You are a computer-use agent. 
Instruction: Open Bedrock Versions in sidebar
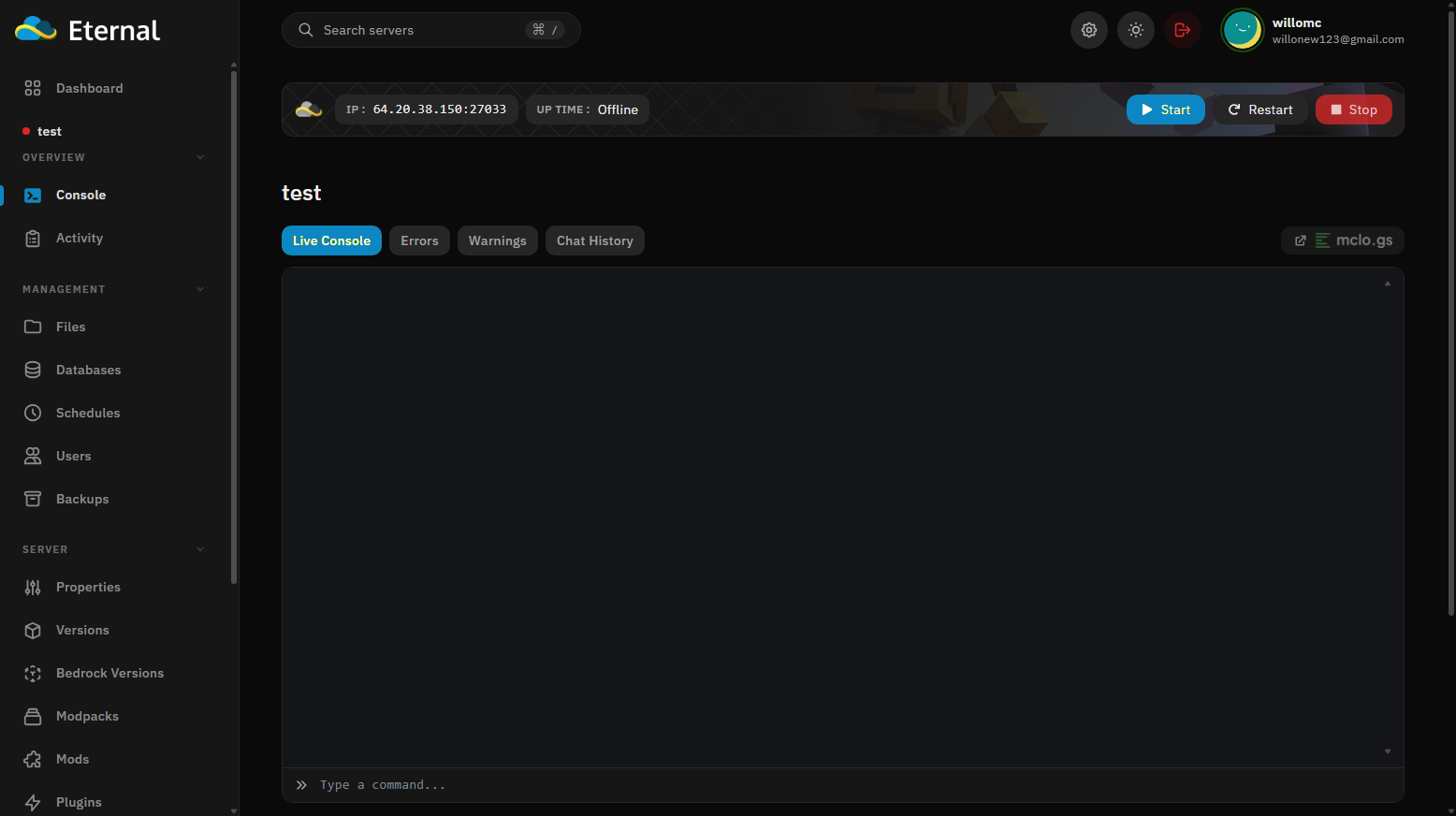click(109, 673)
